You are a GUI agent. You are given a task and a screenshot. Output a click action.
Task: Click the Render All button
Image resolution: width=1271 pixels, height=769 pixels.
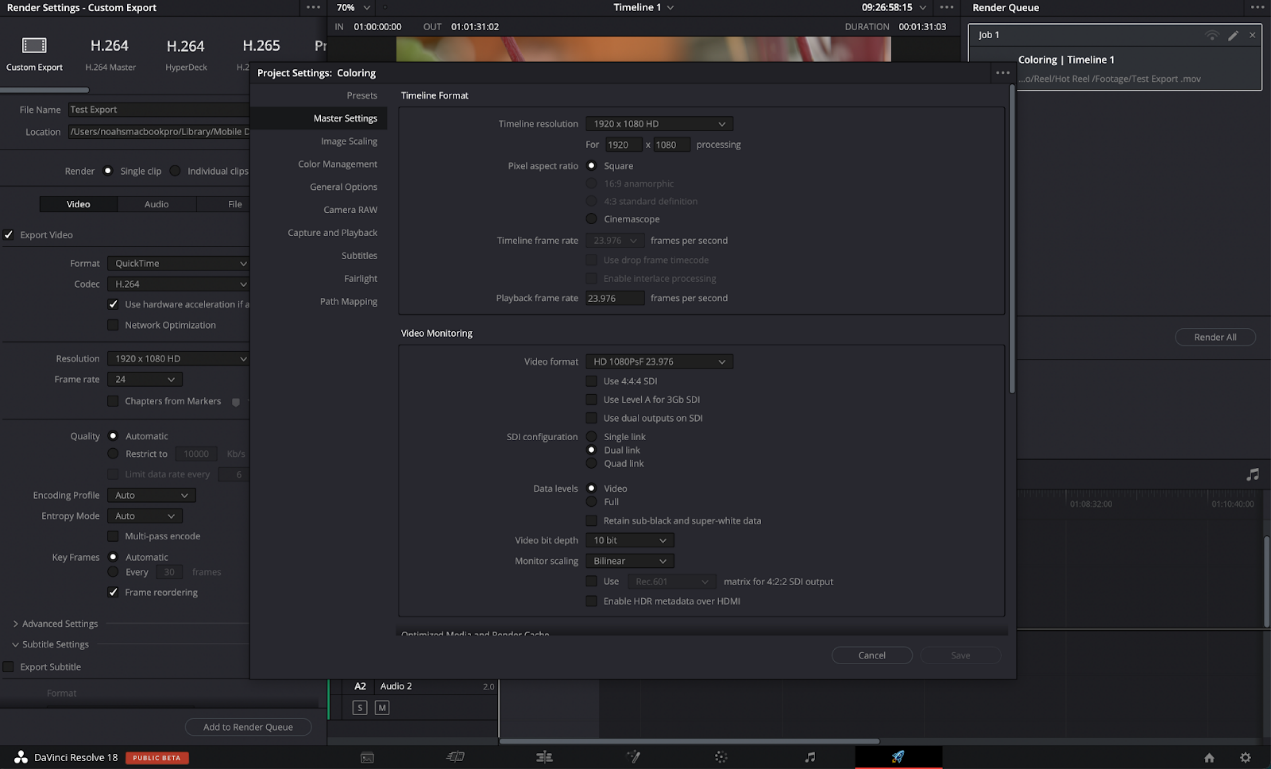click(x=1215, y=337)
